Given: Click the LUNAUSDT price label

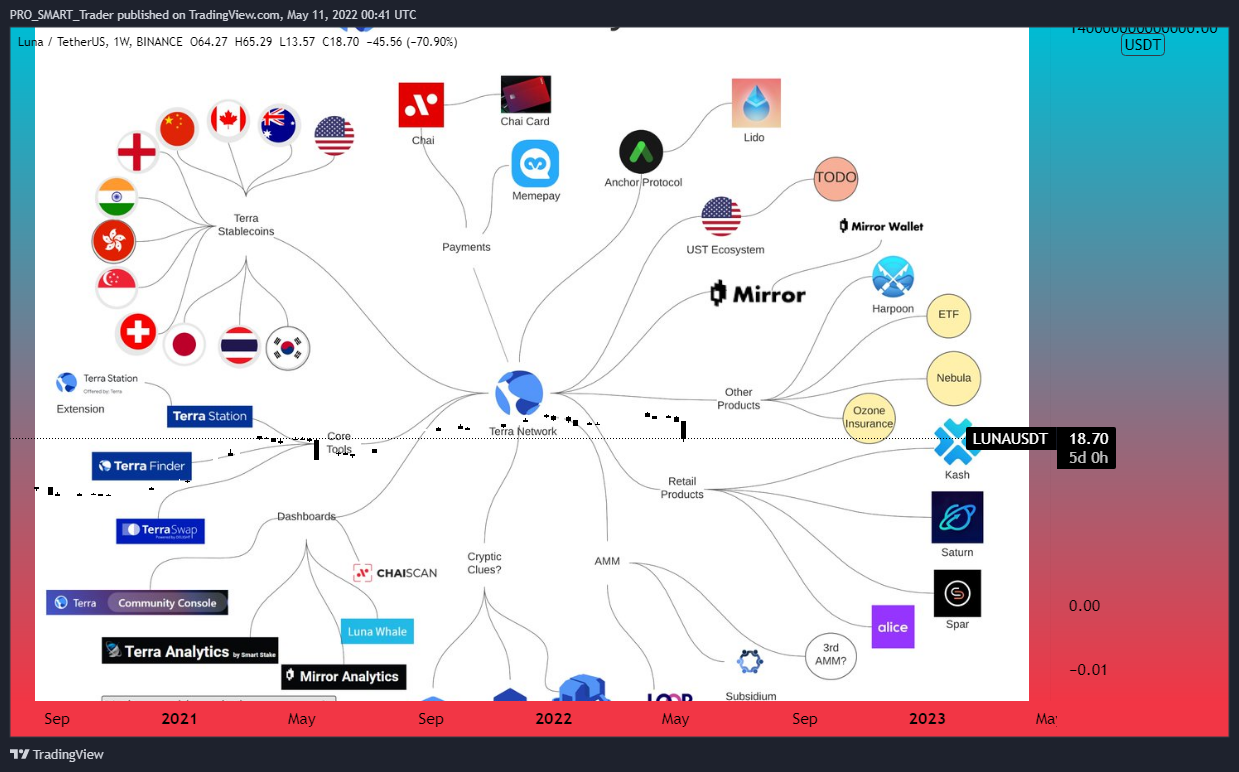Looking at the screenshot, I should (1010, 438).
